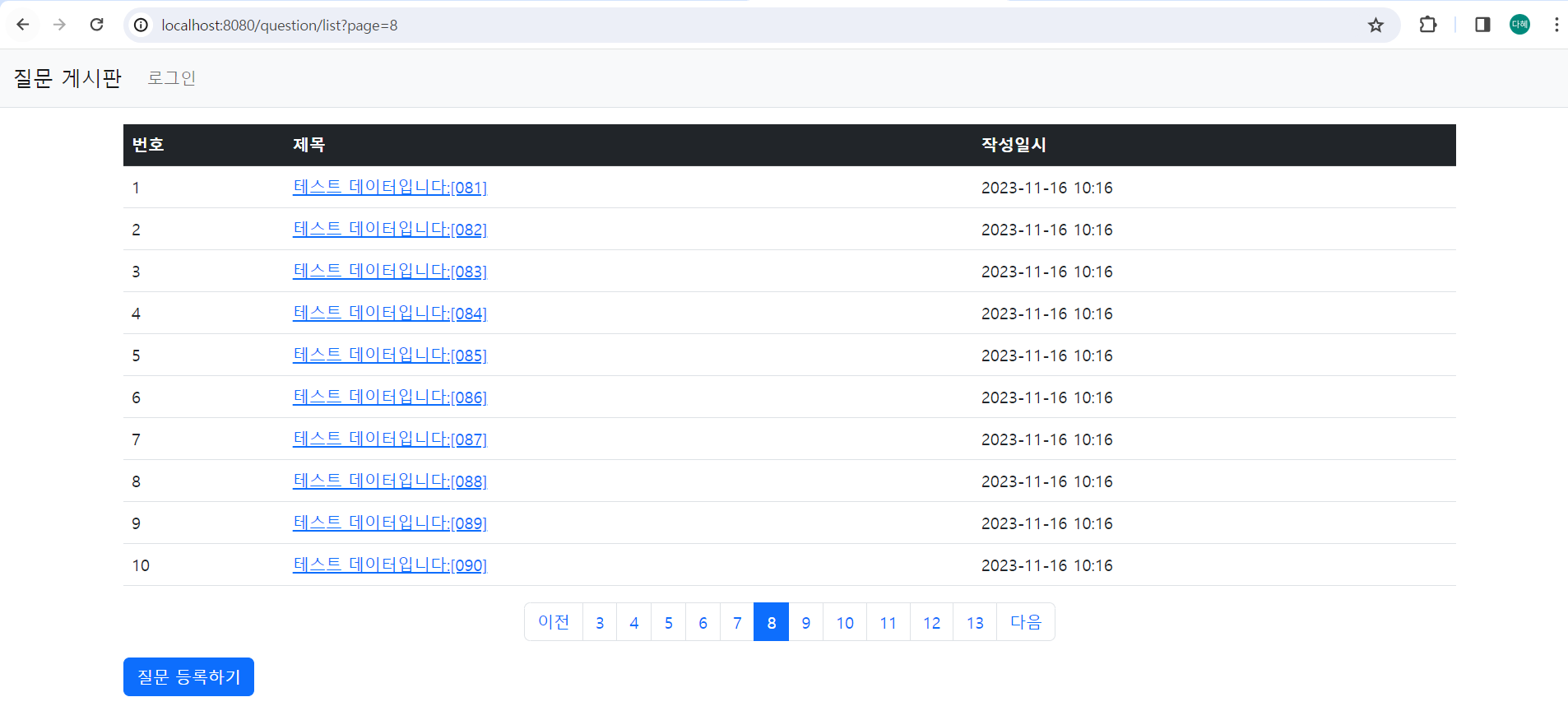
Task: Select the active page 8 button
Action: click(772, 622)
